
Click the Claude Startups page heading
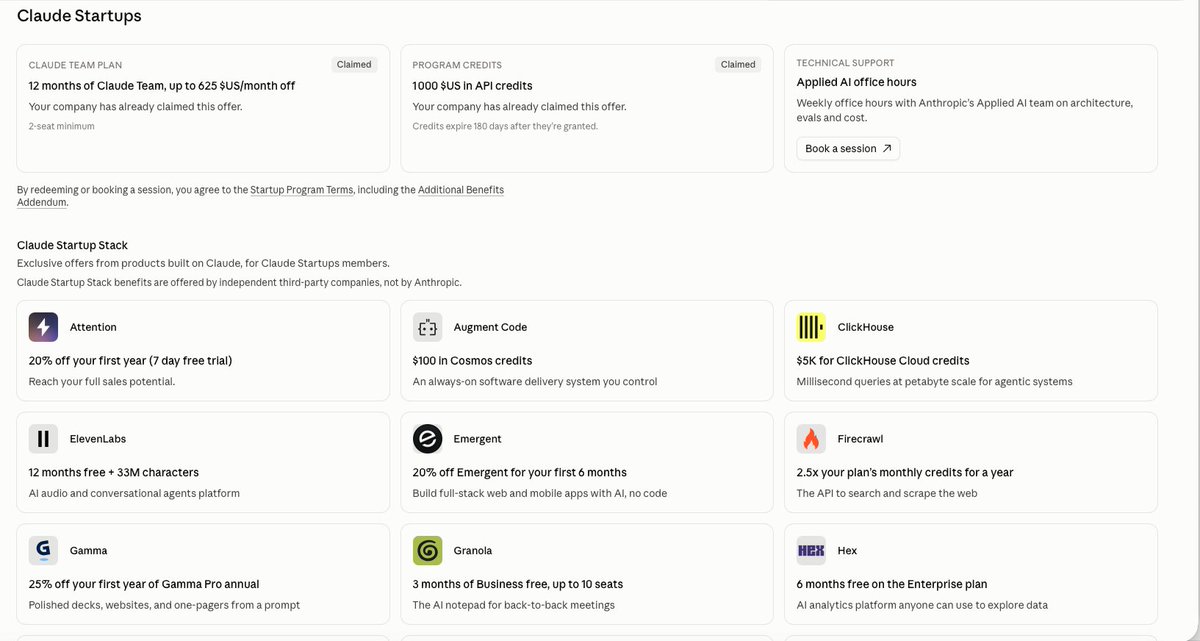pyautogui.click(x=79, y=16)
